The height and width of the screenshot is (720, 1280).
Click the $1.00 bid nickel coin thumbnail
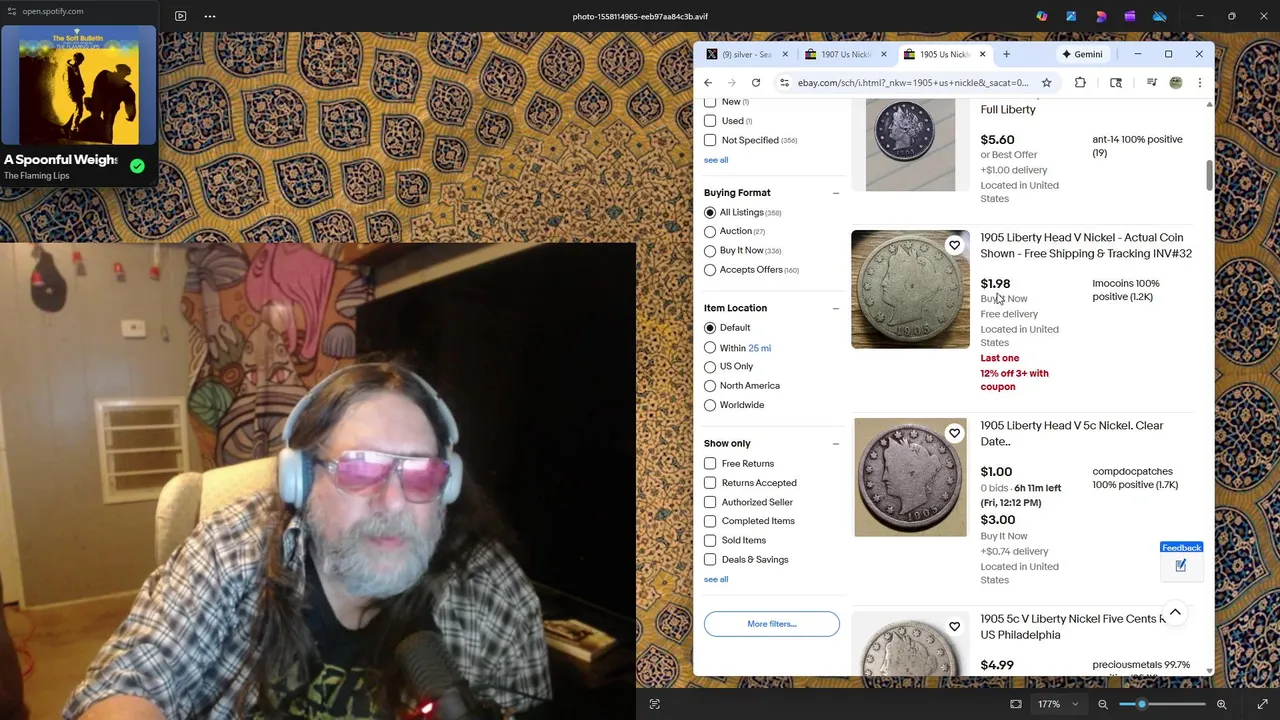(x=910, y=477)
